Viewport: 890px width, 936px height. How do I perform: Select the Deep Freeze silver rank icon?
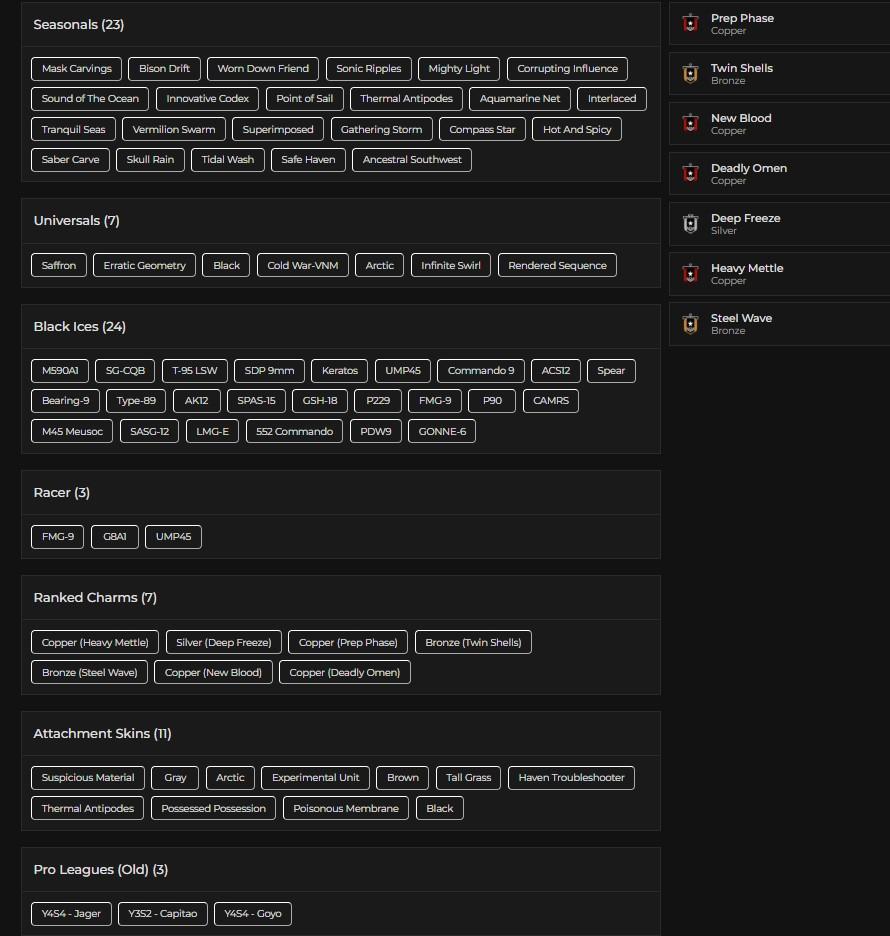pyautogui.click(x=690, y=224)
